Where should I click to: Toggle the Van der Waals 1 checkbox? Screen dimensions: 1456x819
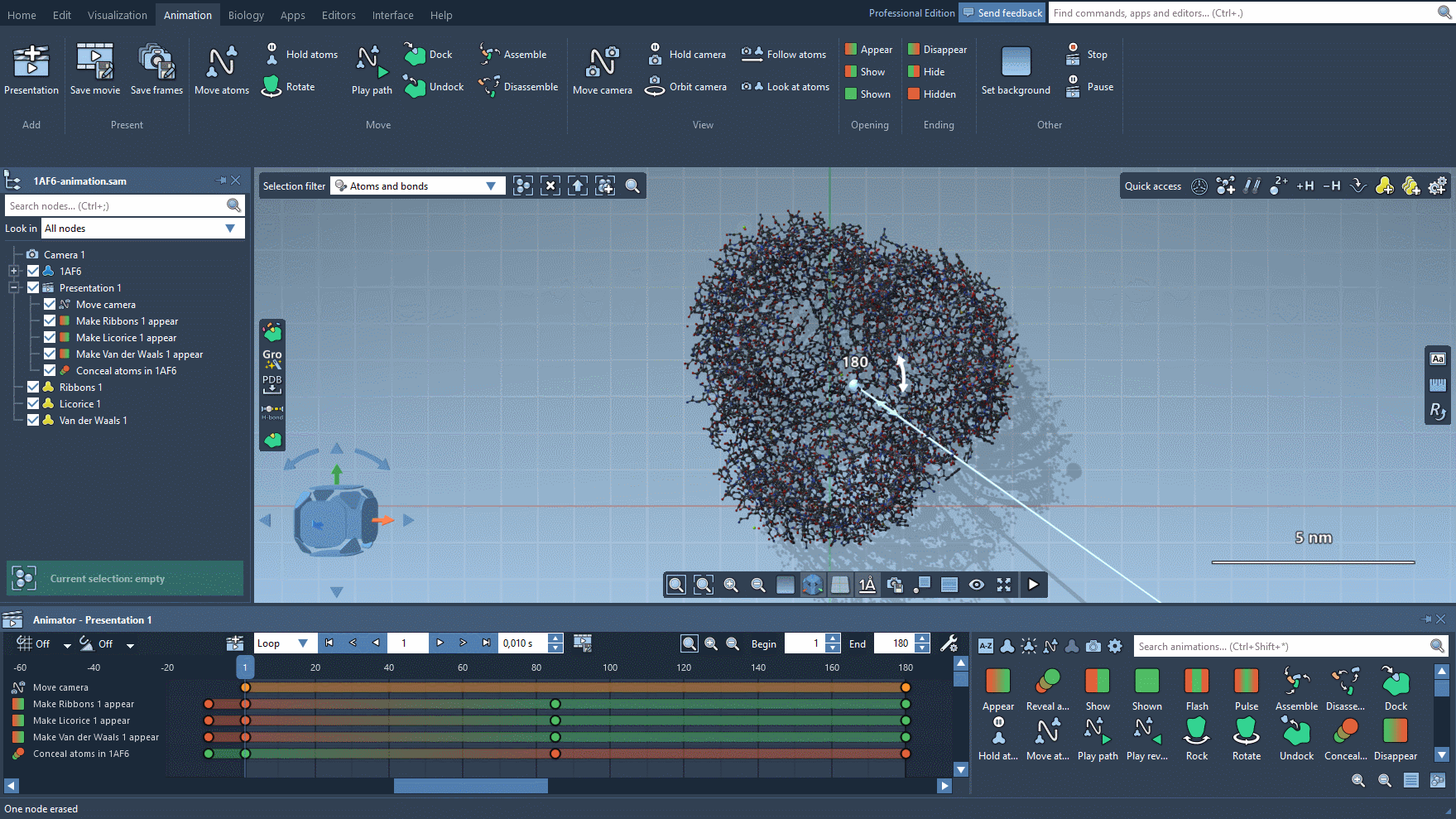click(x=33, y=421)
